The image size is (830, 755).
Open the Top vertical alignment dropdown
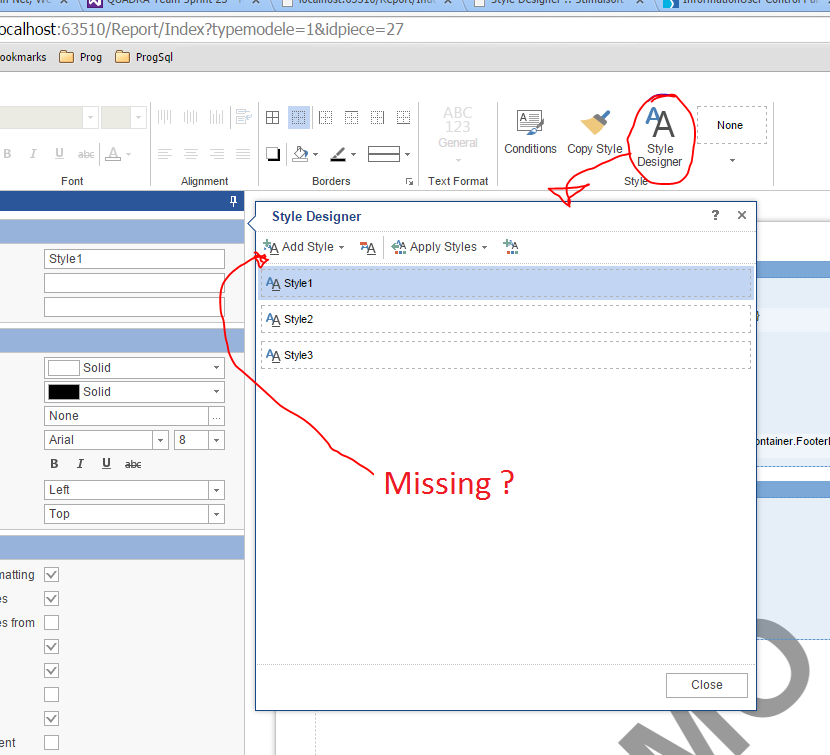216,514
